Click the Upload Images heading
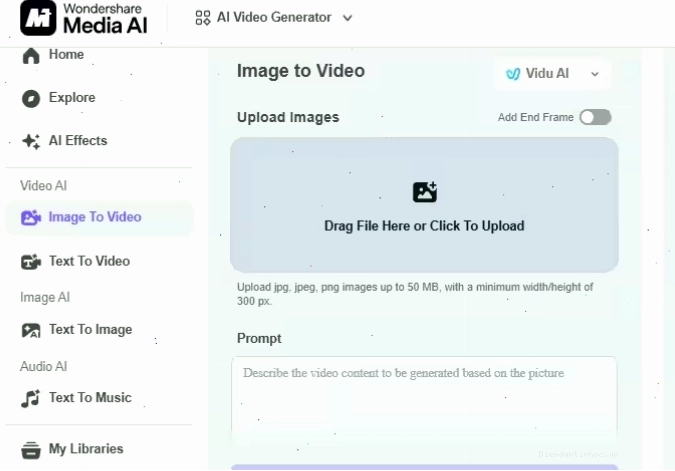675x471 pixels. point(288,117)
